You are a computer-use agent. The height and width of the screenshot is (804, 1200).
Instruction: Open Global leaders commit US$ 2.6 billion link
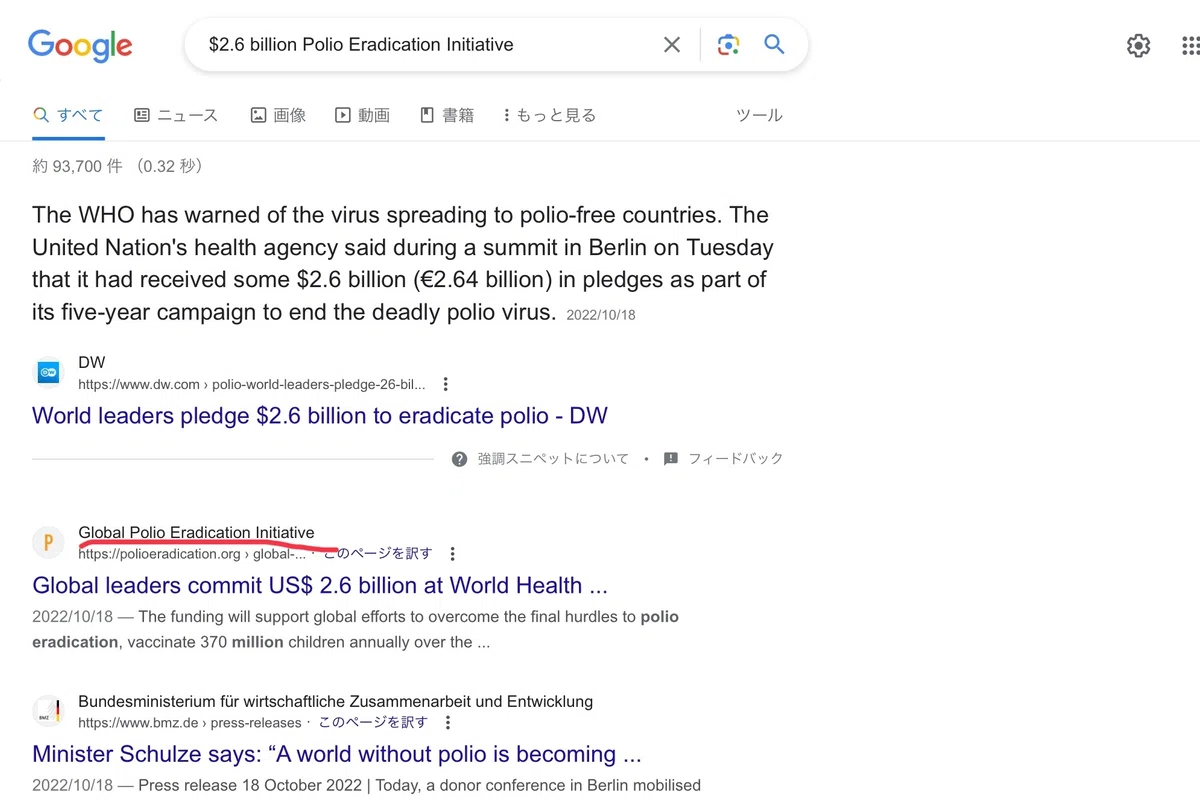click(x=320, y=585)
